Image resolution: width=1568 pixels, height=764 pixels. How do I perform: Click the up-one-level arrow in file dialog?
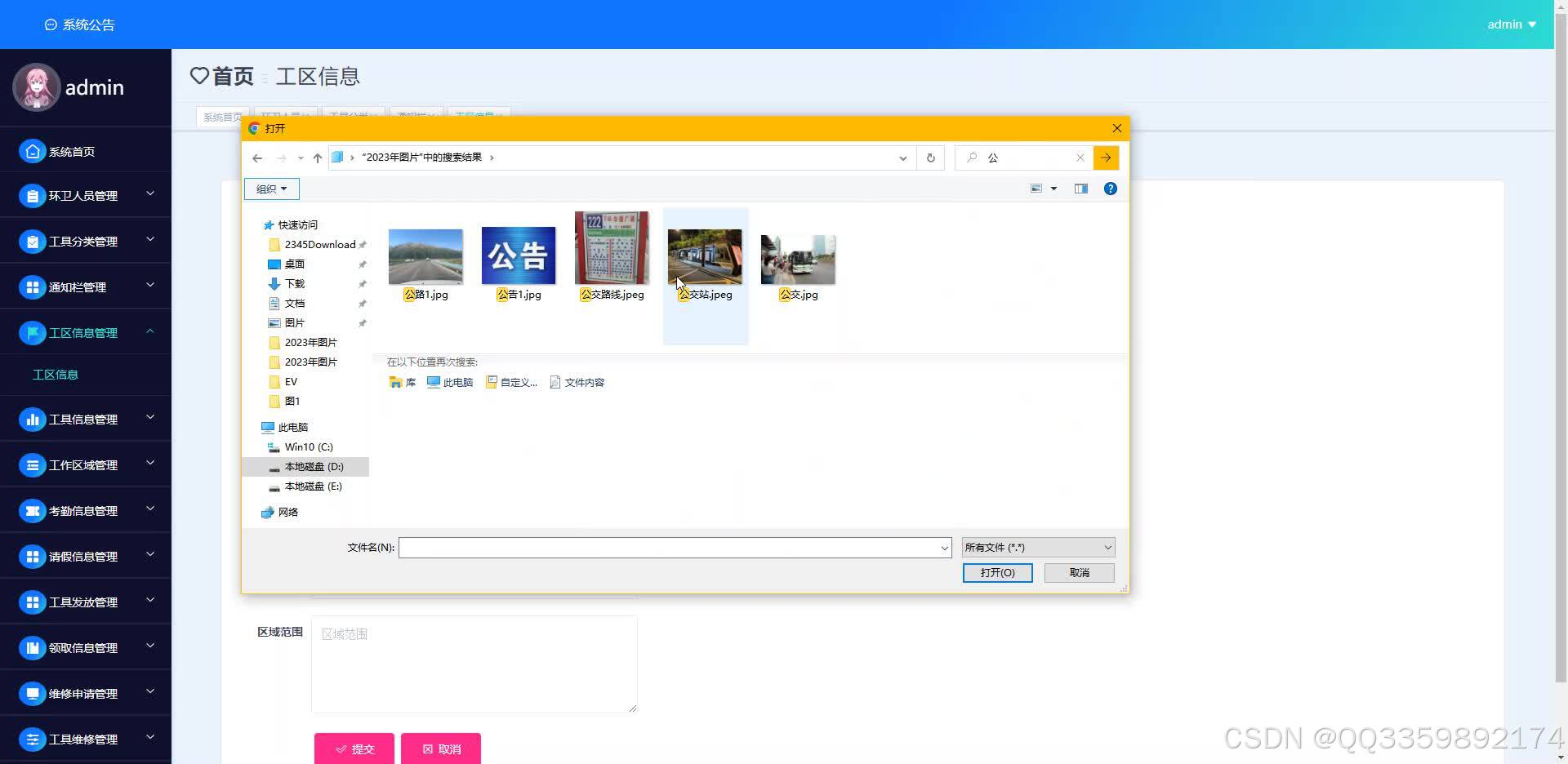click(x=318, y=158)
